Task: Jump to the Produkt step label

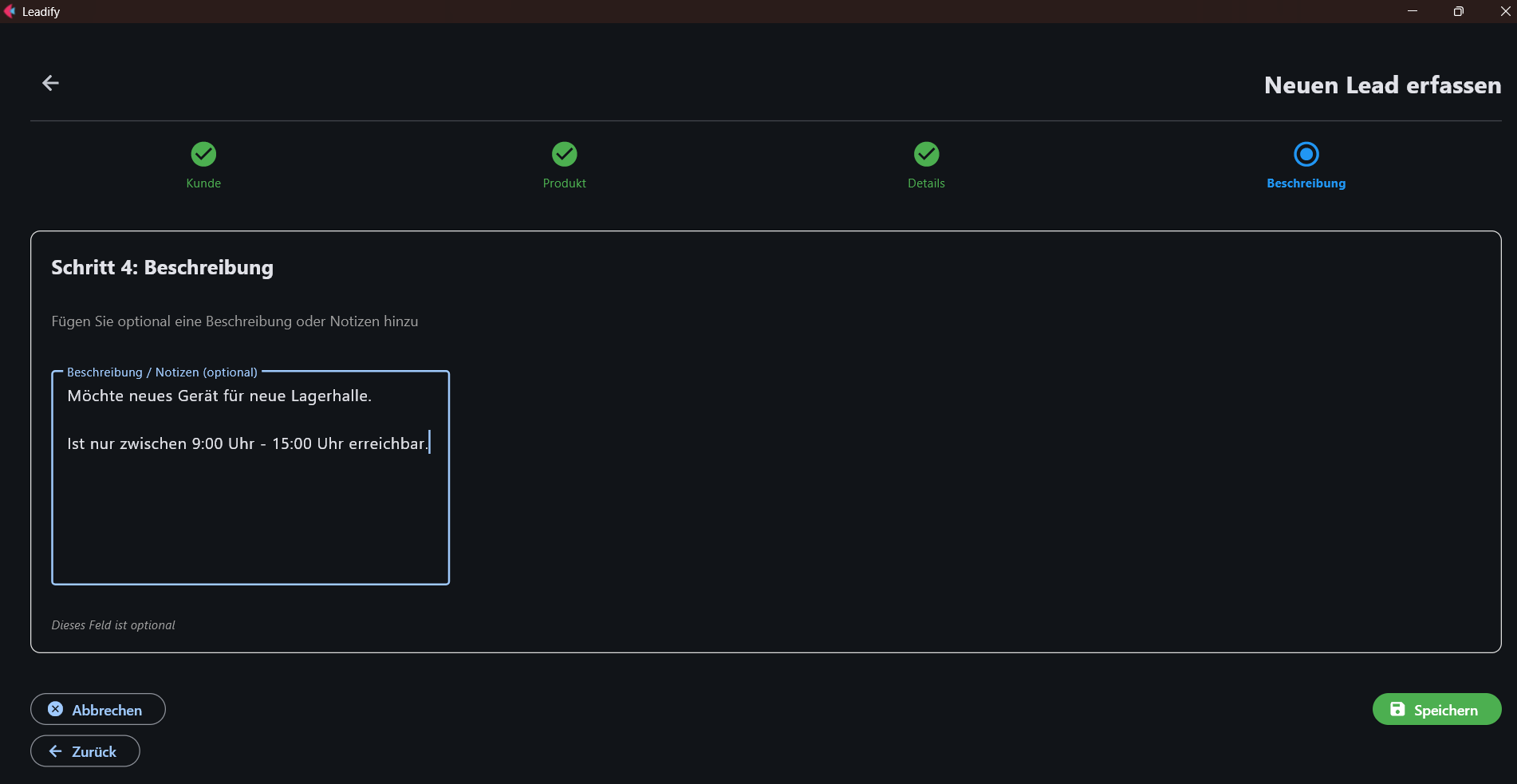Action: tap(565, 183)
